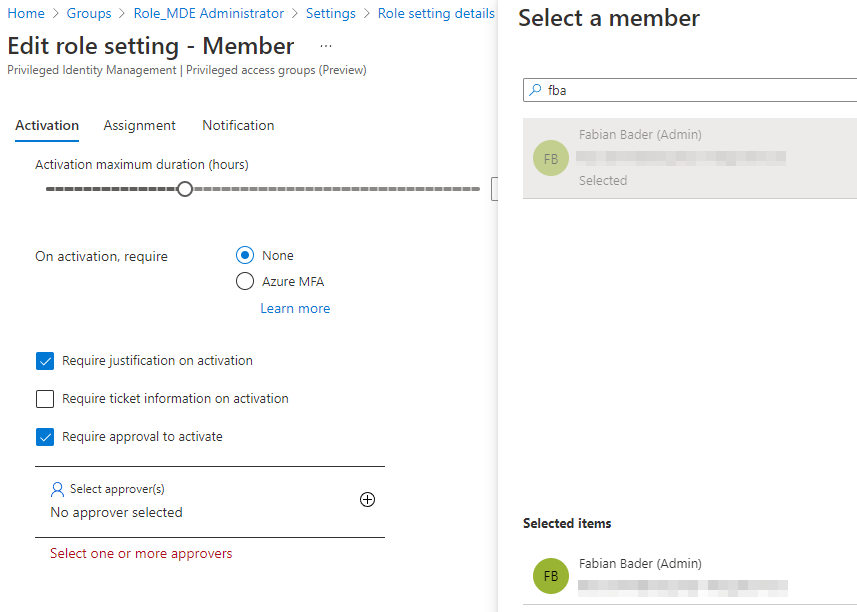Open the Learn more link
Viewport: 857px width, 612px height.
(295, 308)
